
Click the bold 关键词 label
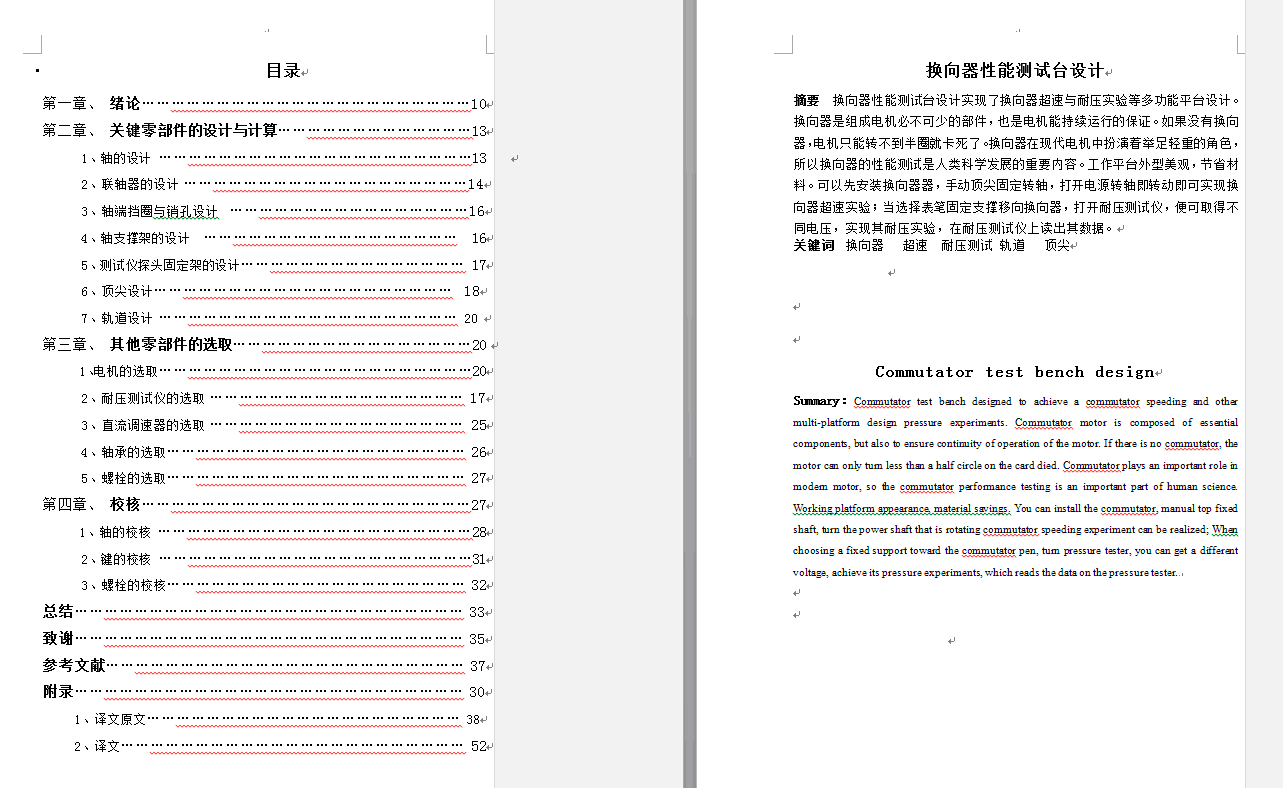[x=814, y=245]
